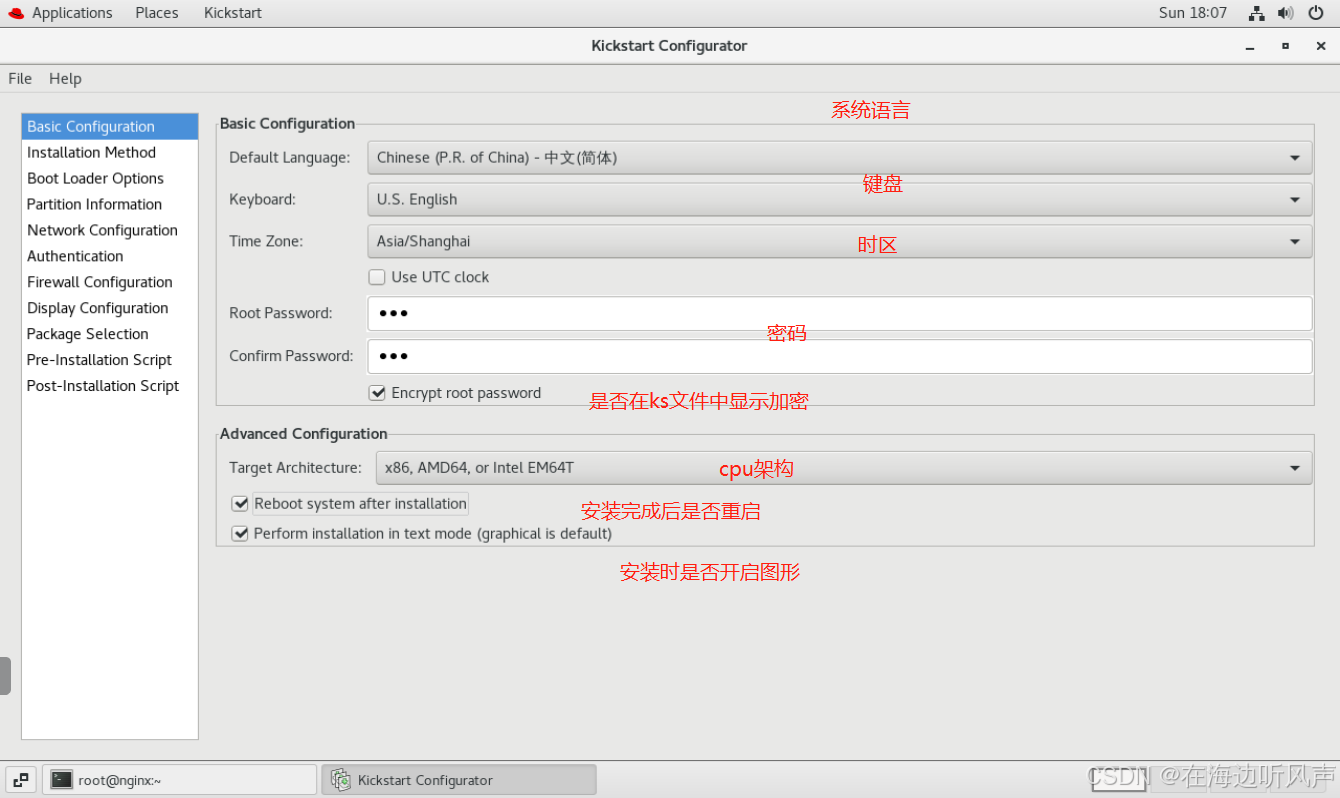Screen dimensions: 1340x798
Task: Uncheck Reboot system after installation
Action: pyautogui.click(x=240, y=504)
